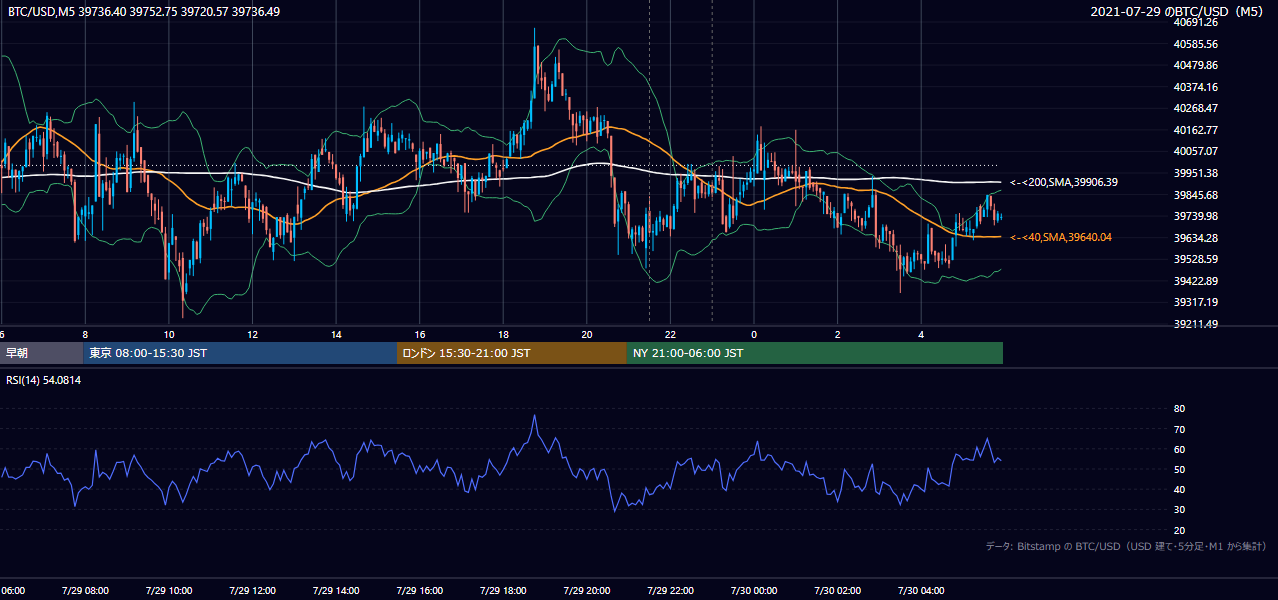The image size is (1278, 600).
Task: Click price axis value 40268.47
Action: (x=1196, y=108)
